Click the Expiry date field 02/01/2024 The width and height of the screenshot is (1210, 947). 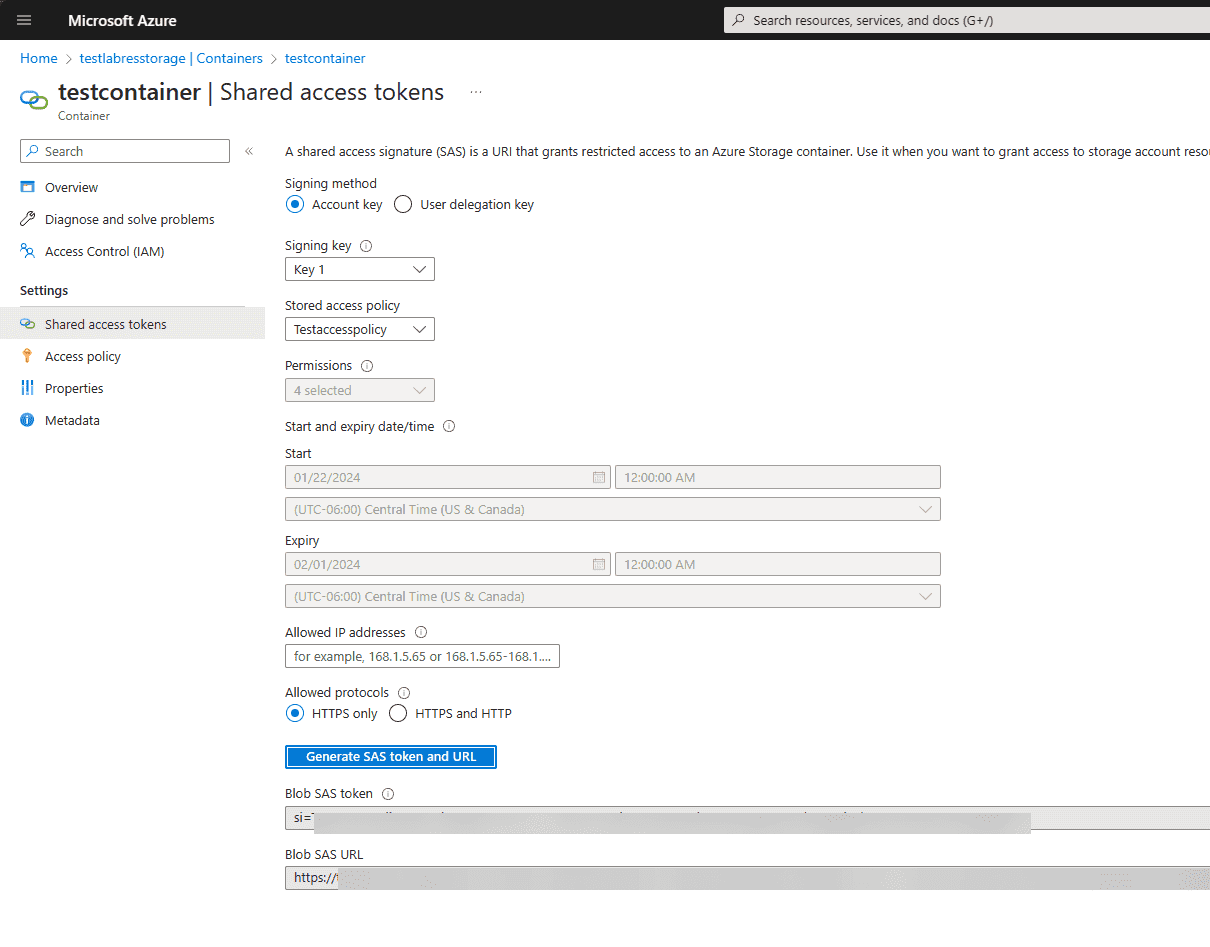pos(448,565)
